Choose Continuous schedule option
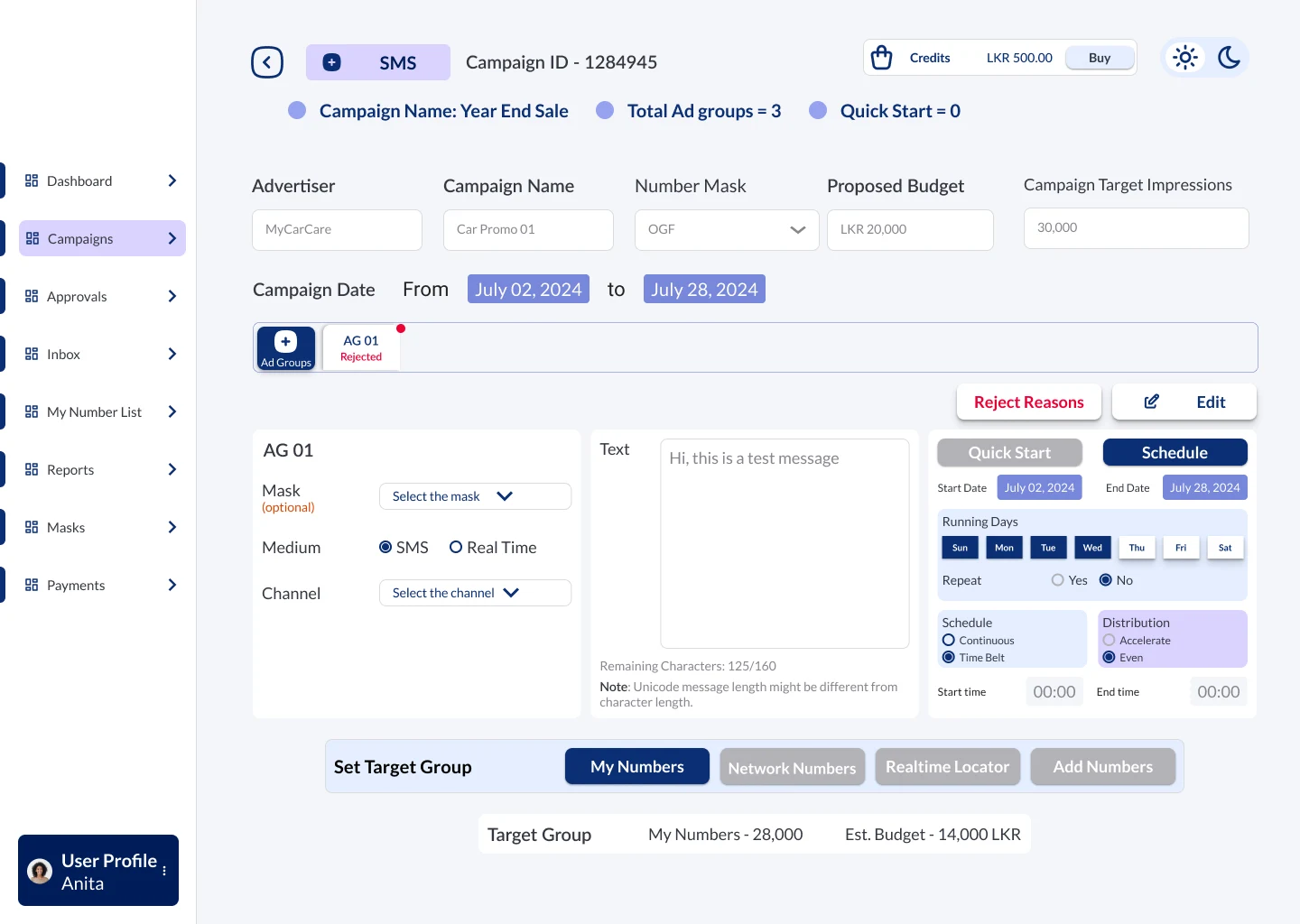 949,640
